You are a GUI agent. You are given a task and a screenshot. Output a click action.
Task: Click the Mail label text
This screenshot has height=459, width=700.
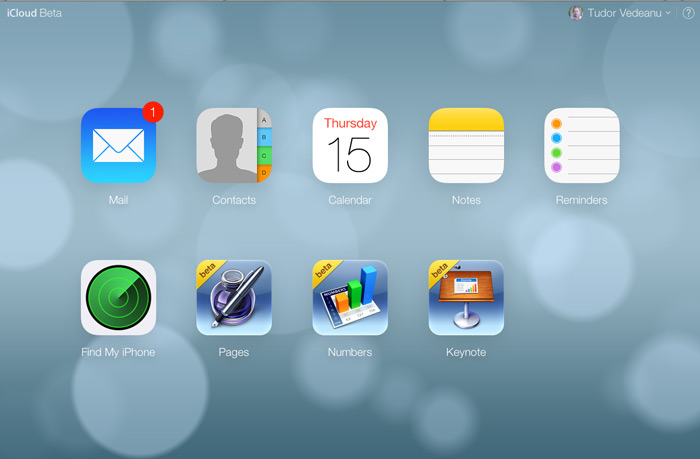pos(118,200)
